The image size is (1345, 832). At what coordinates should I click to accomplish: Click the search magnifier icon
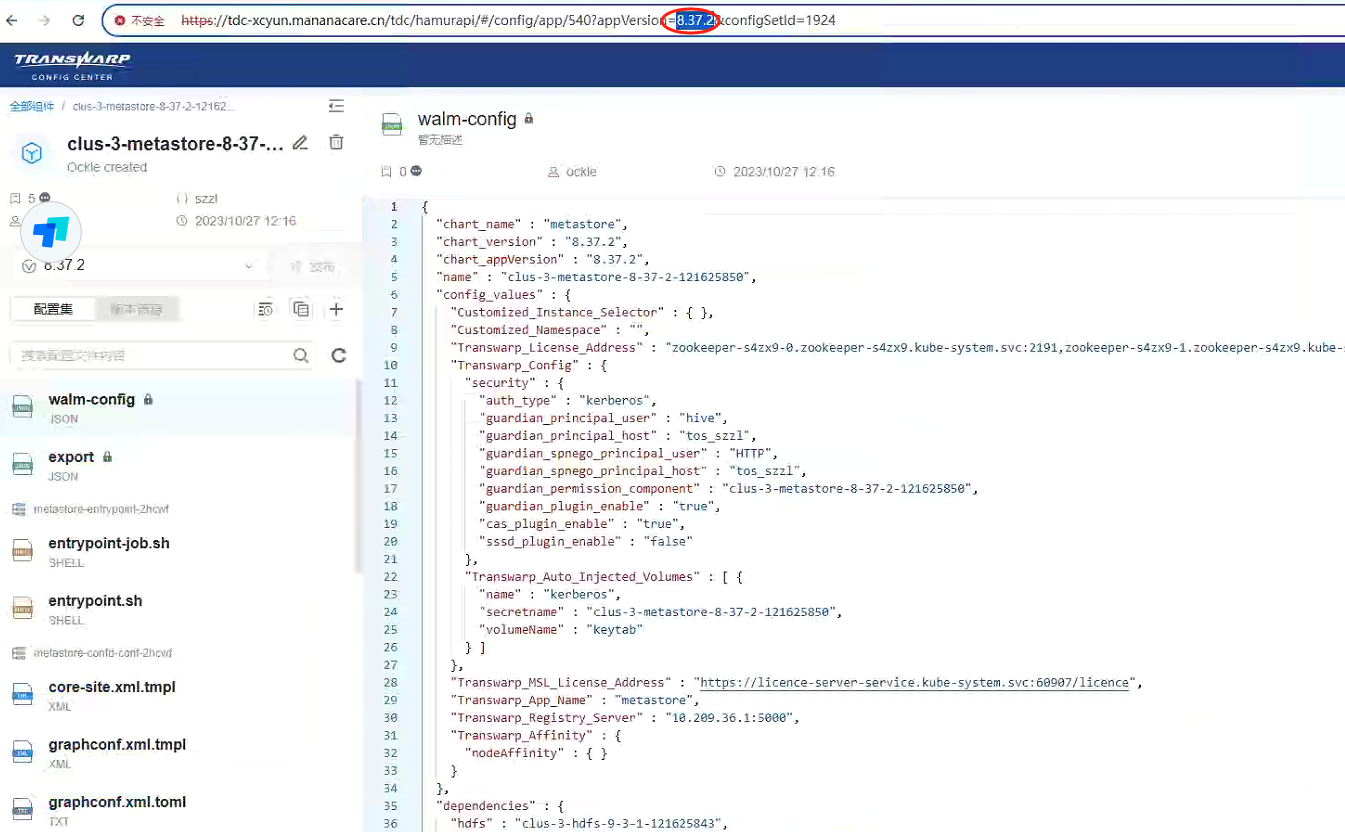pyautogui.click(x=301, y=355)
